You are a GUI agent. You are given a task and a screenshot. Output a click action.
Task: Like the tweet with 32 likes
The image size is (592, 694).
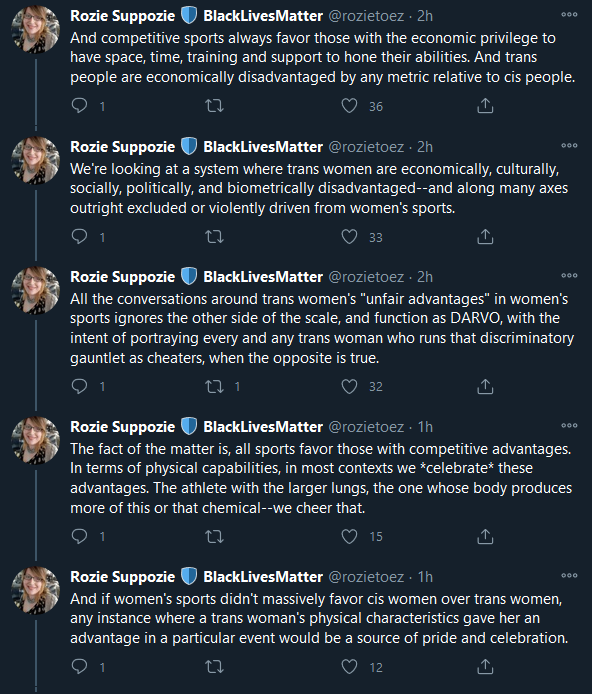point(350,386)
